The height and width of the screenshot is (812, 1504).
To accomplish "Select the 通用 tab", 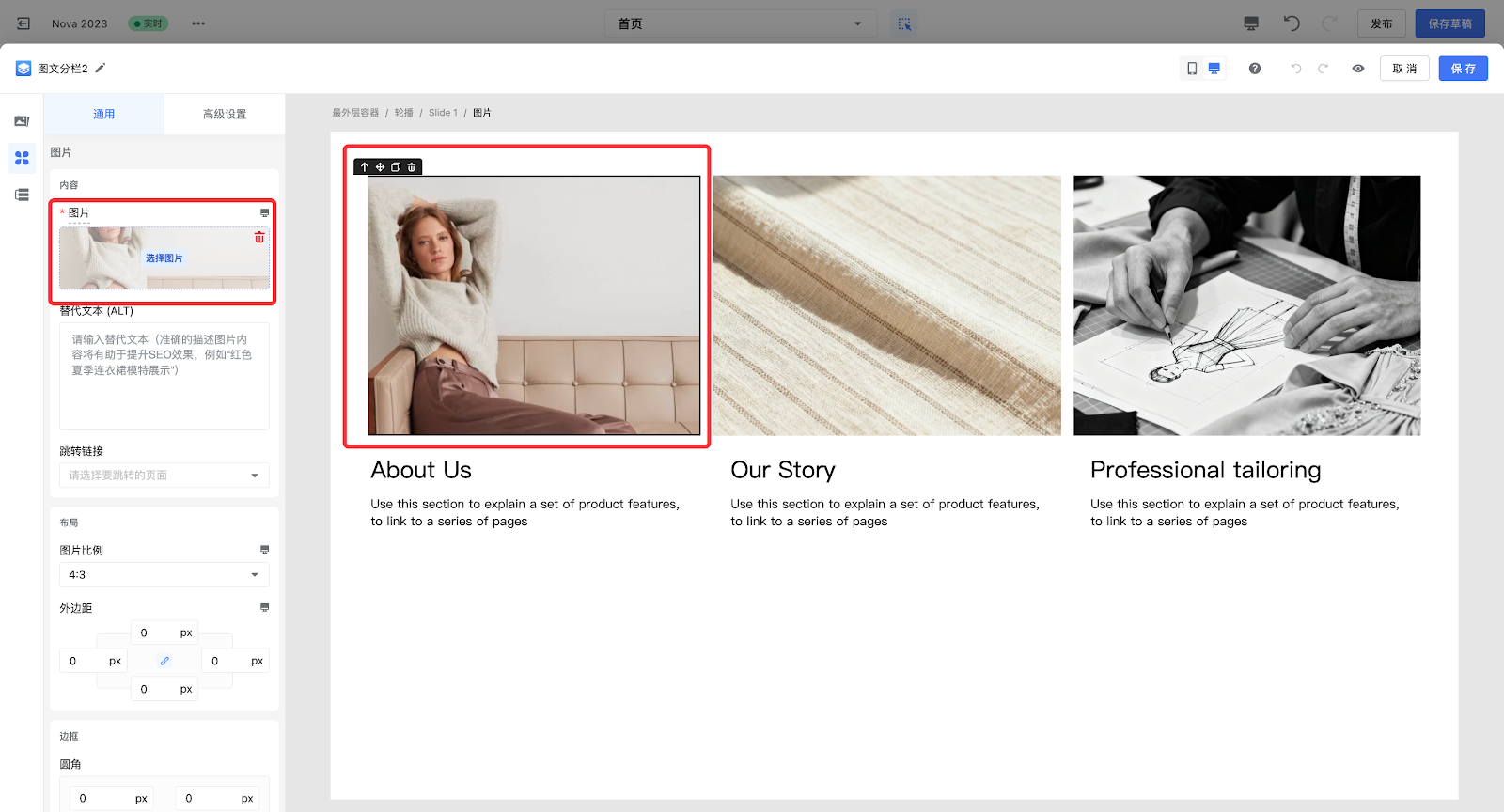I will pyautogui.click(x=104, y=114).
